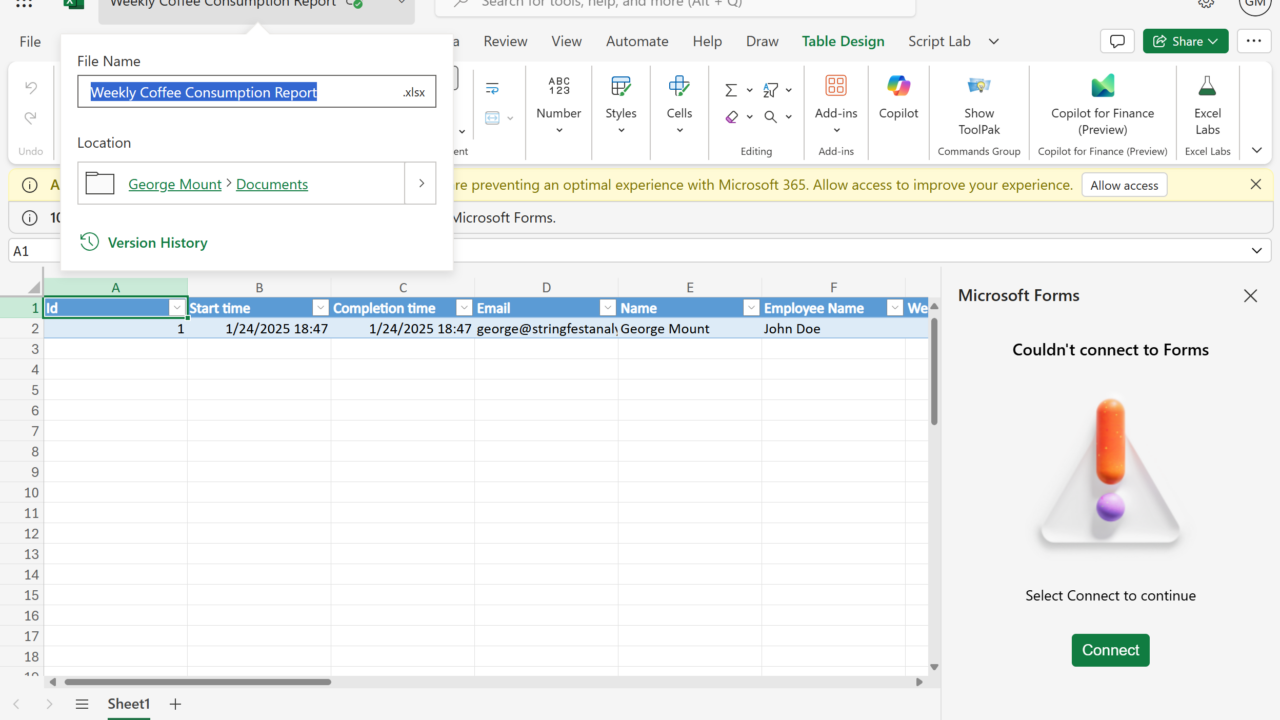Open the comments pane icon

(1117, 41)
